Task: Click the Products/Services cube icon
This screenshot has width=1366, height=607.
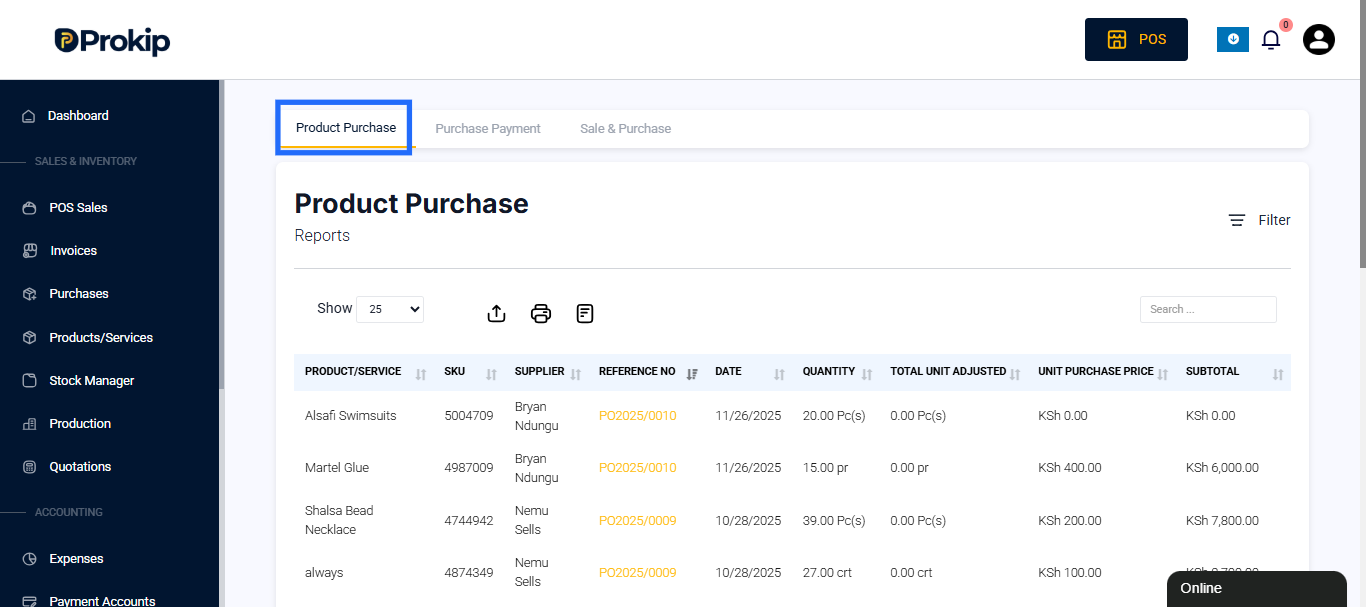Action: pyautogui.click(x=29, y=338)
